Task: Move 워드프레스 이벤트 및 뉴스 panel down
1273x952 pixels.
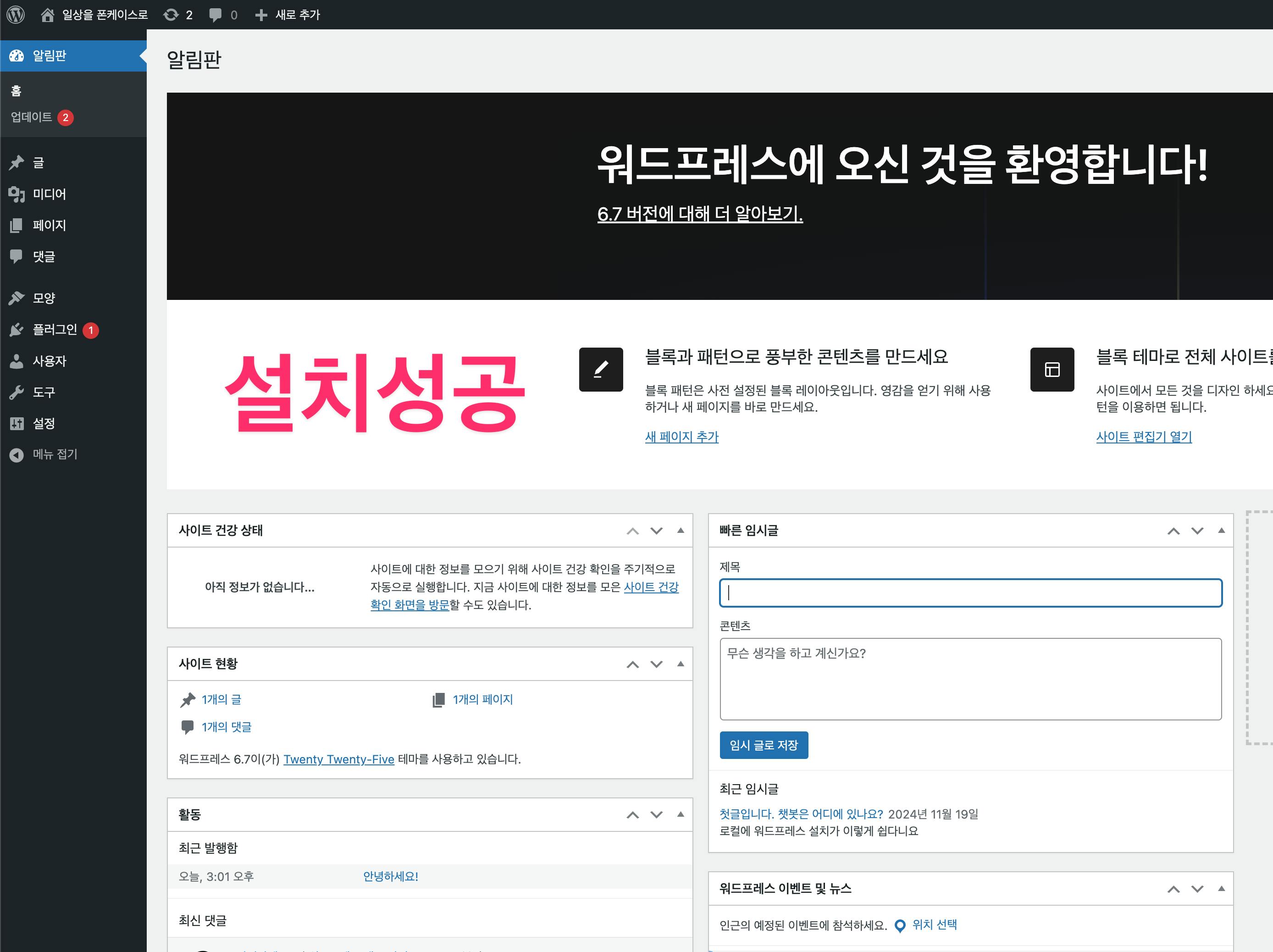Action: point(1197,889)
